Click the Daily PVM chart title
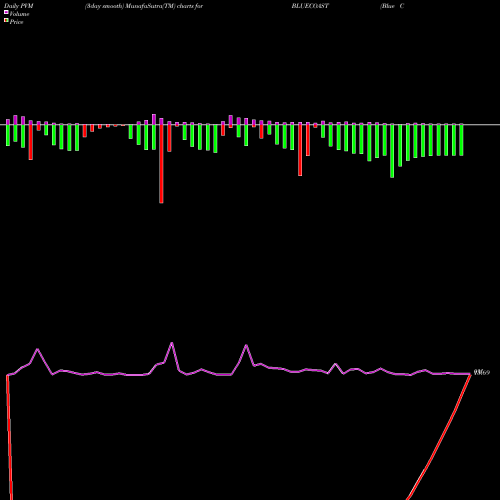Viewport: 500px width, 500px height. point(19,6)
